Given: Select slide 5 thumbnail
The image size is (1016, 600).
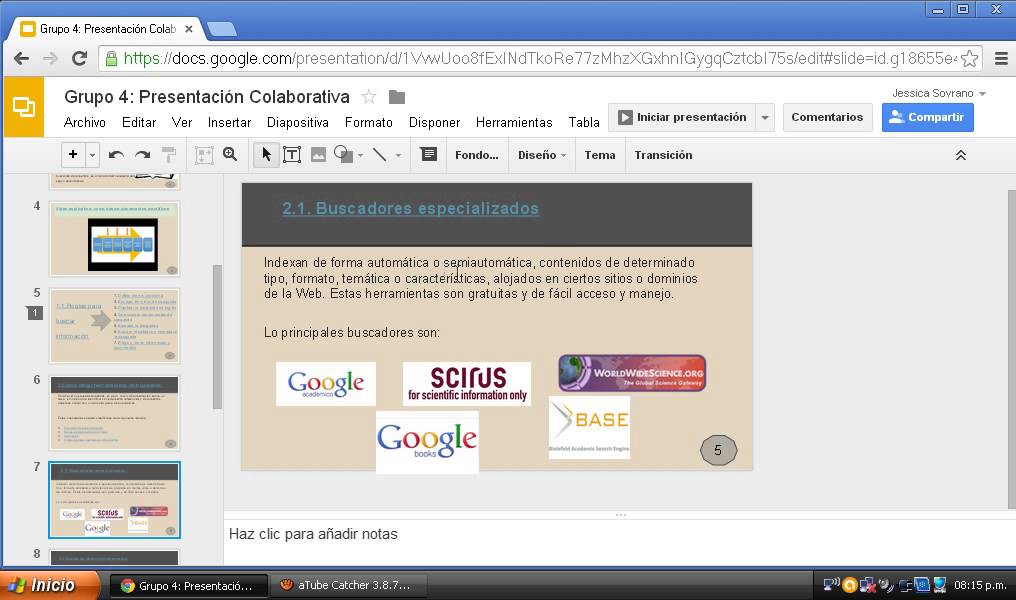Looking at the screenshot, I should (115, 326).
